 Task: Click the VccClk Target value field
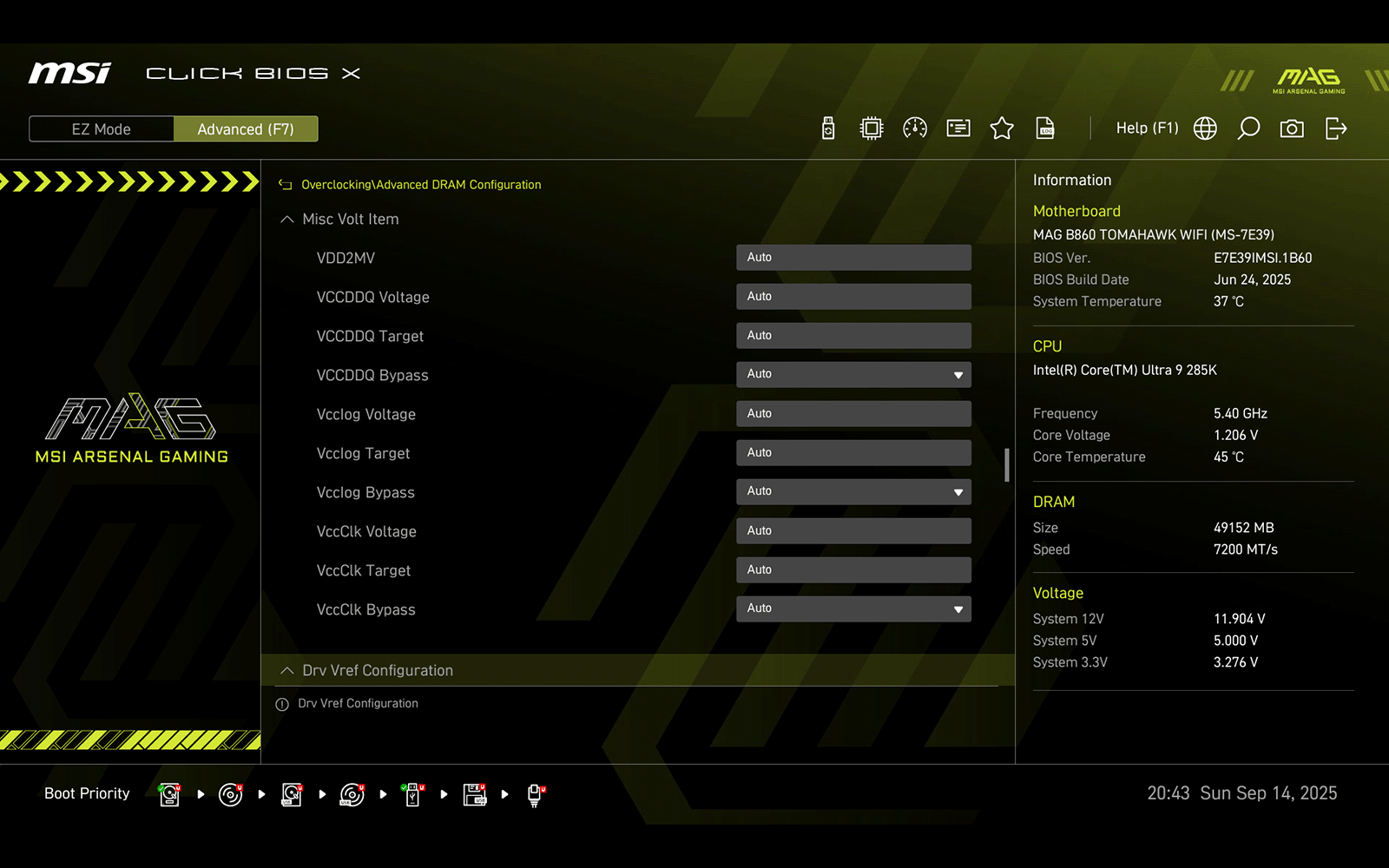click(x=853, y=569)
